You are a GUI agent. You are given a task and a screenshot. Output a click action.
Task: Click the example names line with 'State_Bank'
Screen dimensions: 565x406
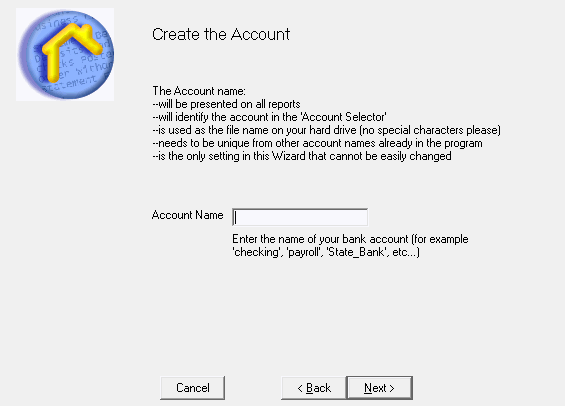(326, 252)
